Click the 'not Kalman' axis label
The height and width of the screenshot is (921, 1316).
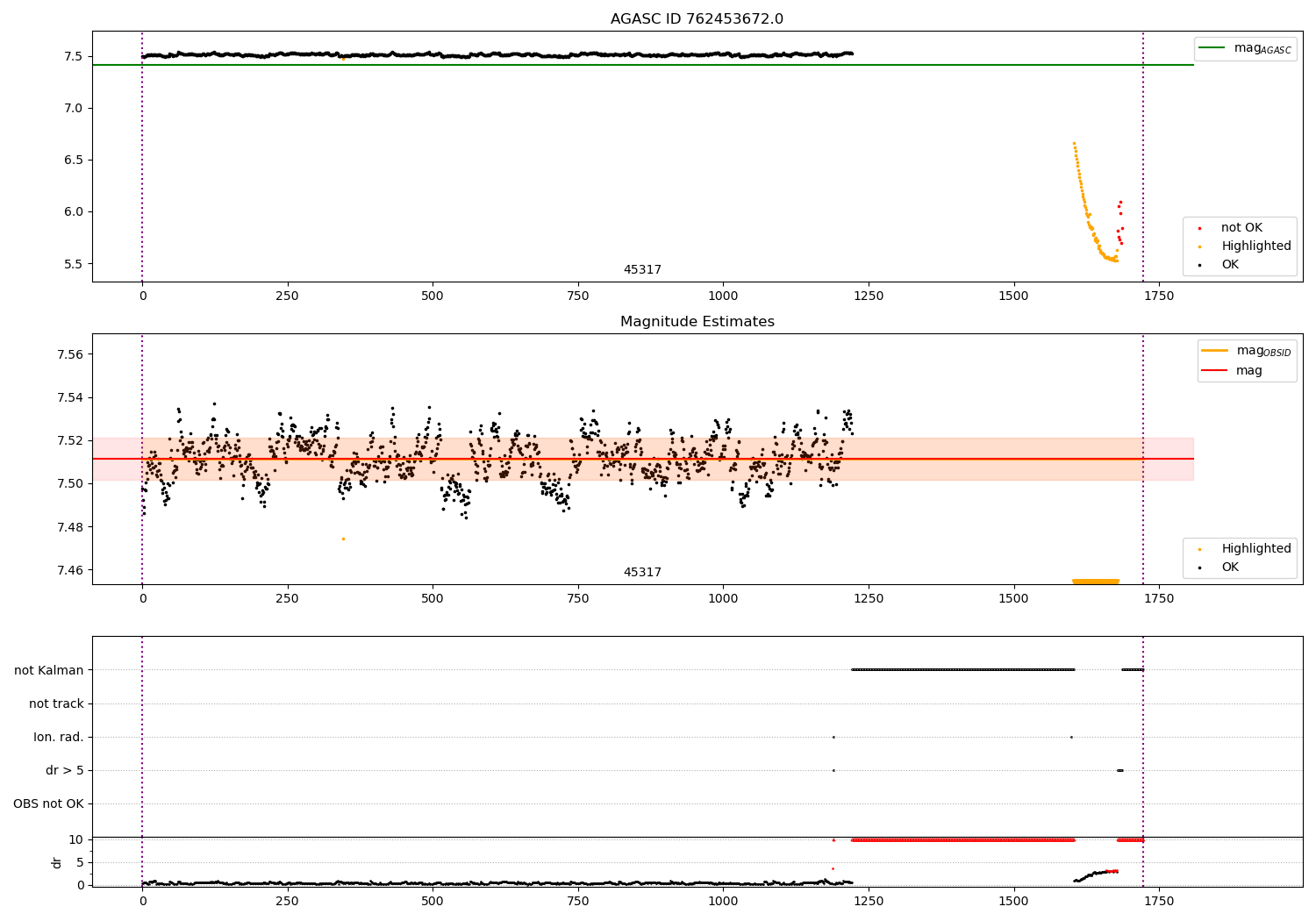(49, 670)
